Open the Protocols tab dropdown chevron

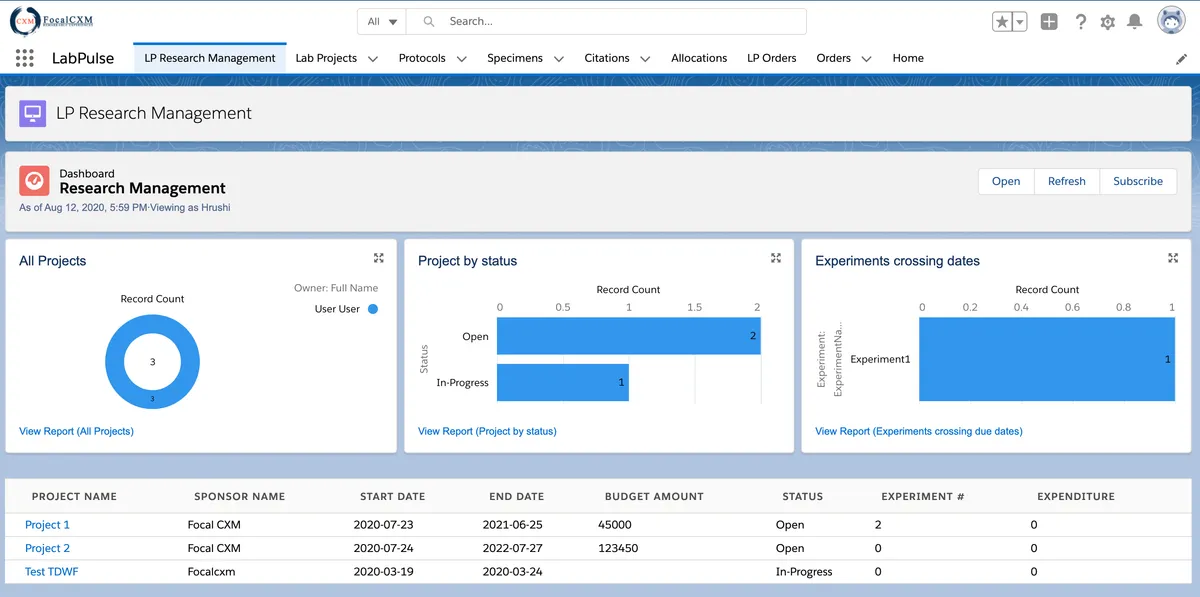tap(462, 59)
